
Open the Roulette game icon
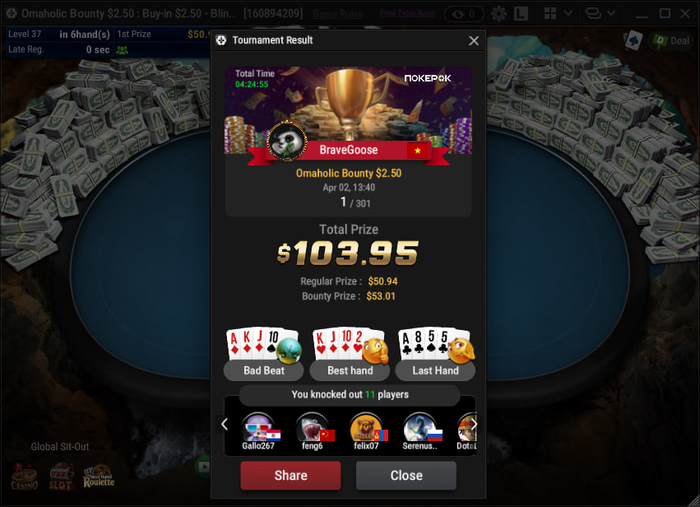(99, 476)
